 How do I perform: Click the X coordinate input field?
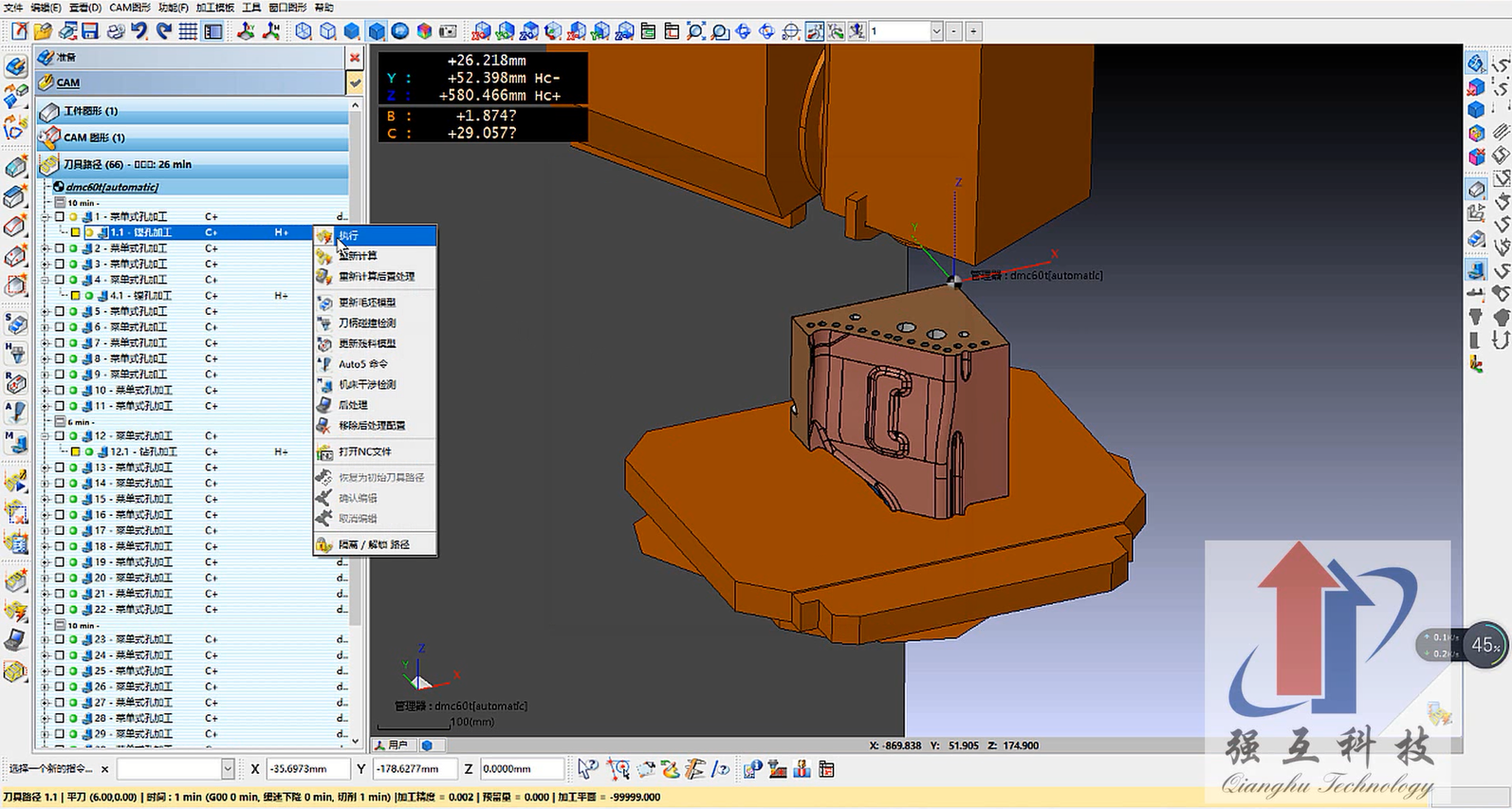[307, 769]
